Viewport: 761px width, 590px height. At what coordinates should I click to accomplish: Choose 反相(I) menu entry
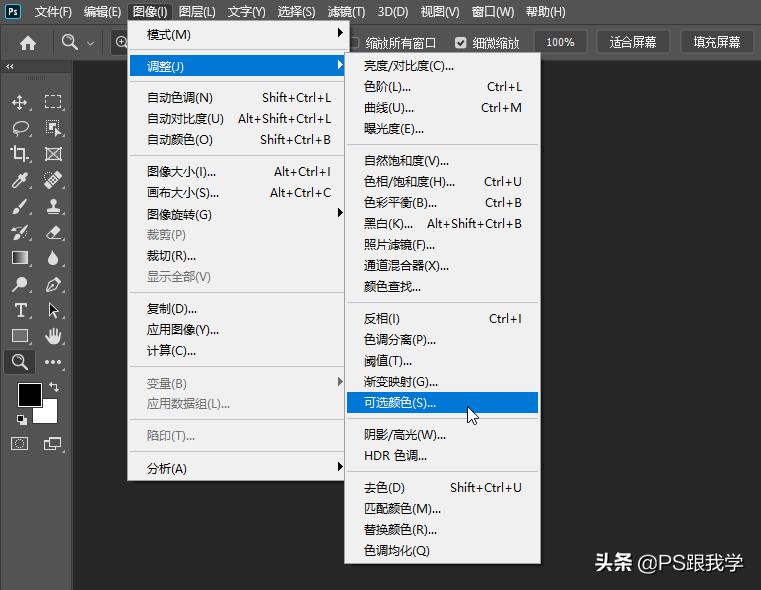pyautogui.click(x=442, y=318)
